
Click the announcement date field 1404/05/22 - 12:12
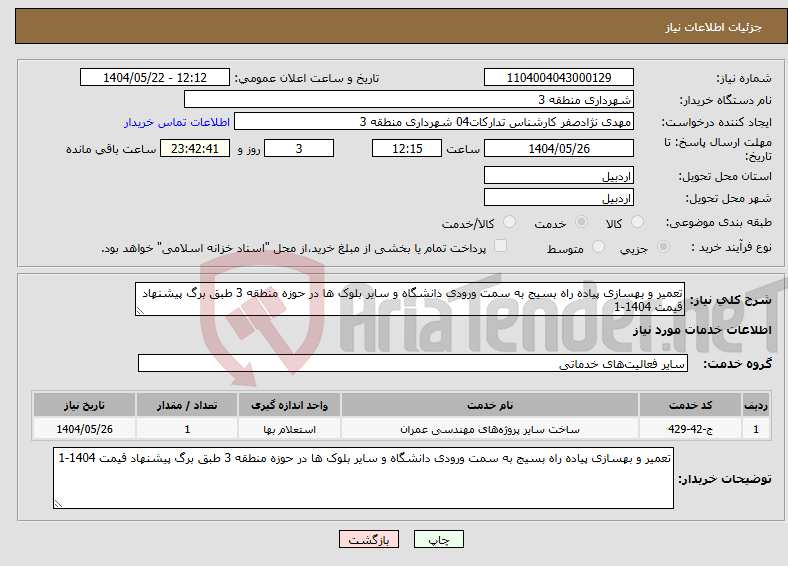pyautogui.click(x=155, y=77)
